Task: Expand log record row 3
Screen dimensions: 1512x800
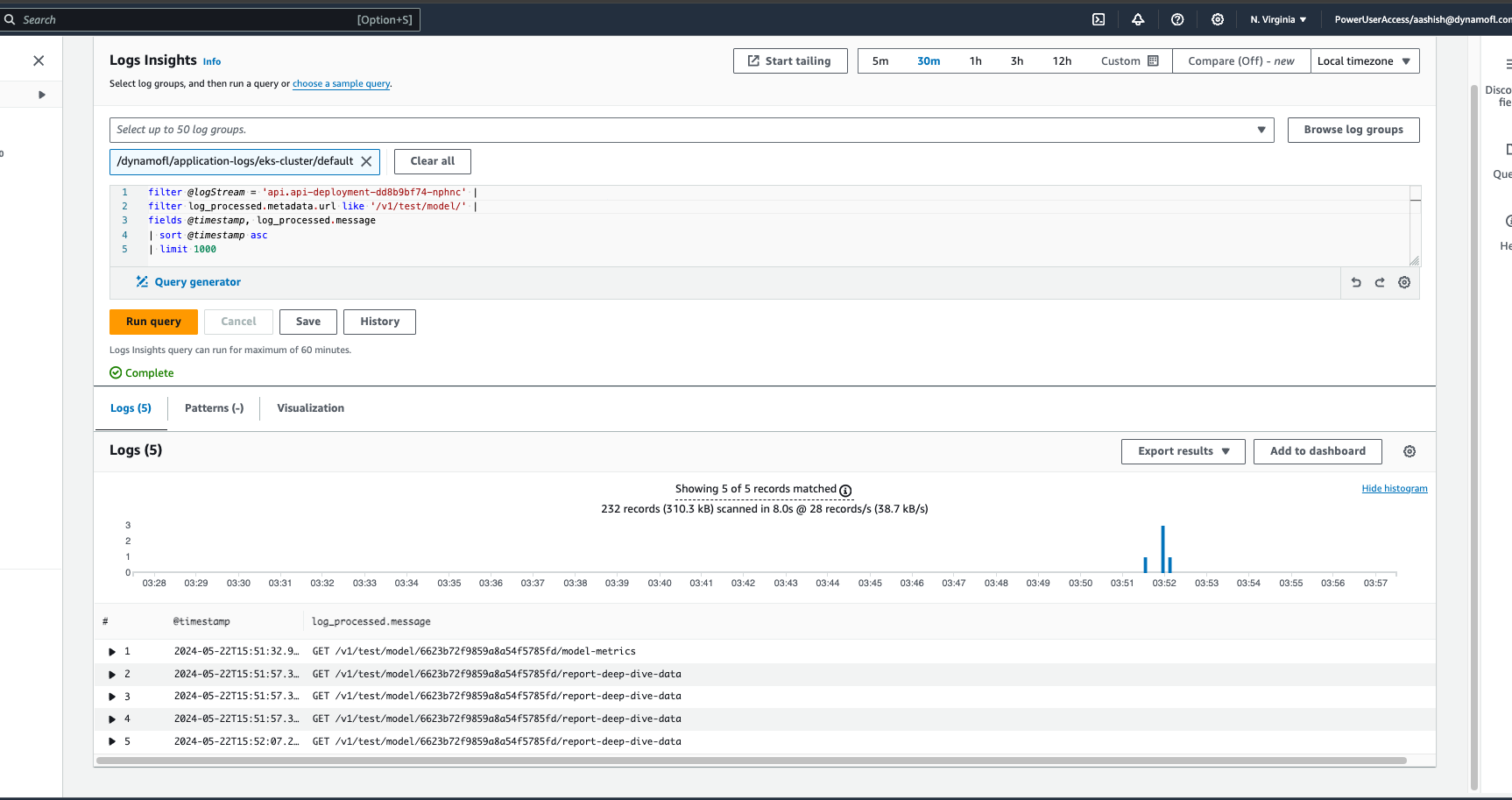Action: point(112,697)
